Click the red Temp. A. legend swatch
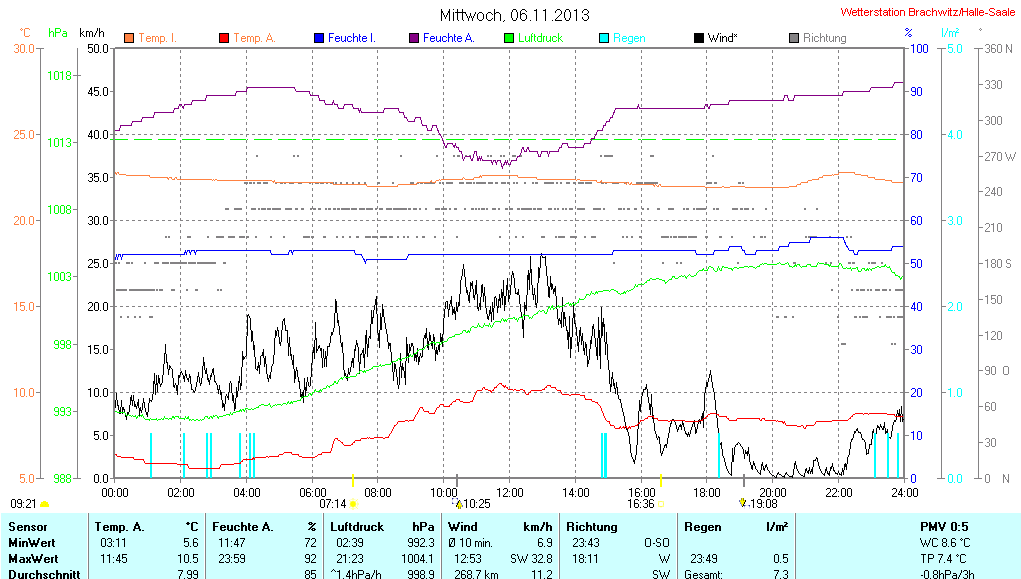 pyautogui.click(x=223, y=38)
